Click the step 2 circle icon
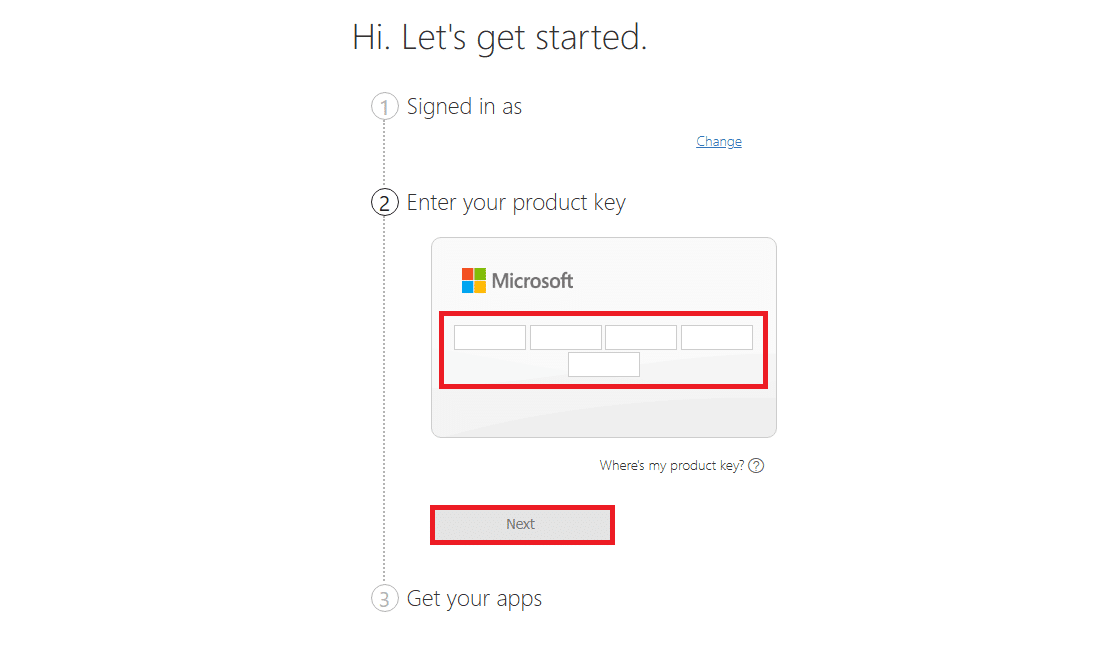Screen dimensions: 1114x661 click(x=384, y=203)
